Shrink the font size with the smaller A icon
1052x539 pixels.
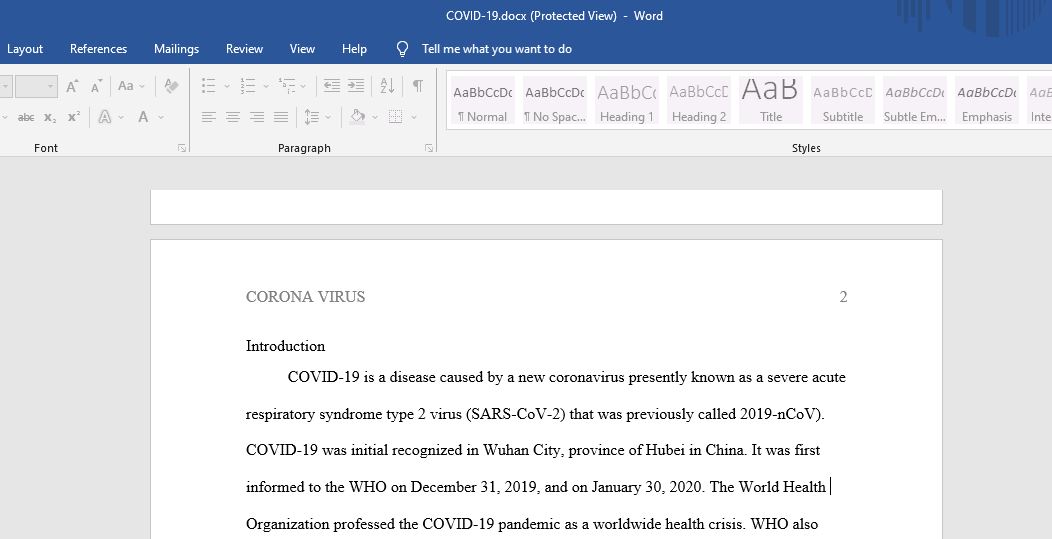coord(97,86)
